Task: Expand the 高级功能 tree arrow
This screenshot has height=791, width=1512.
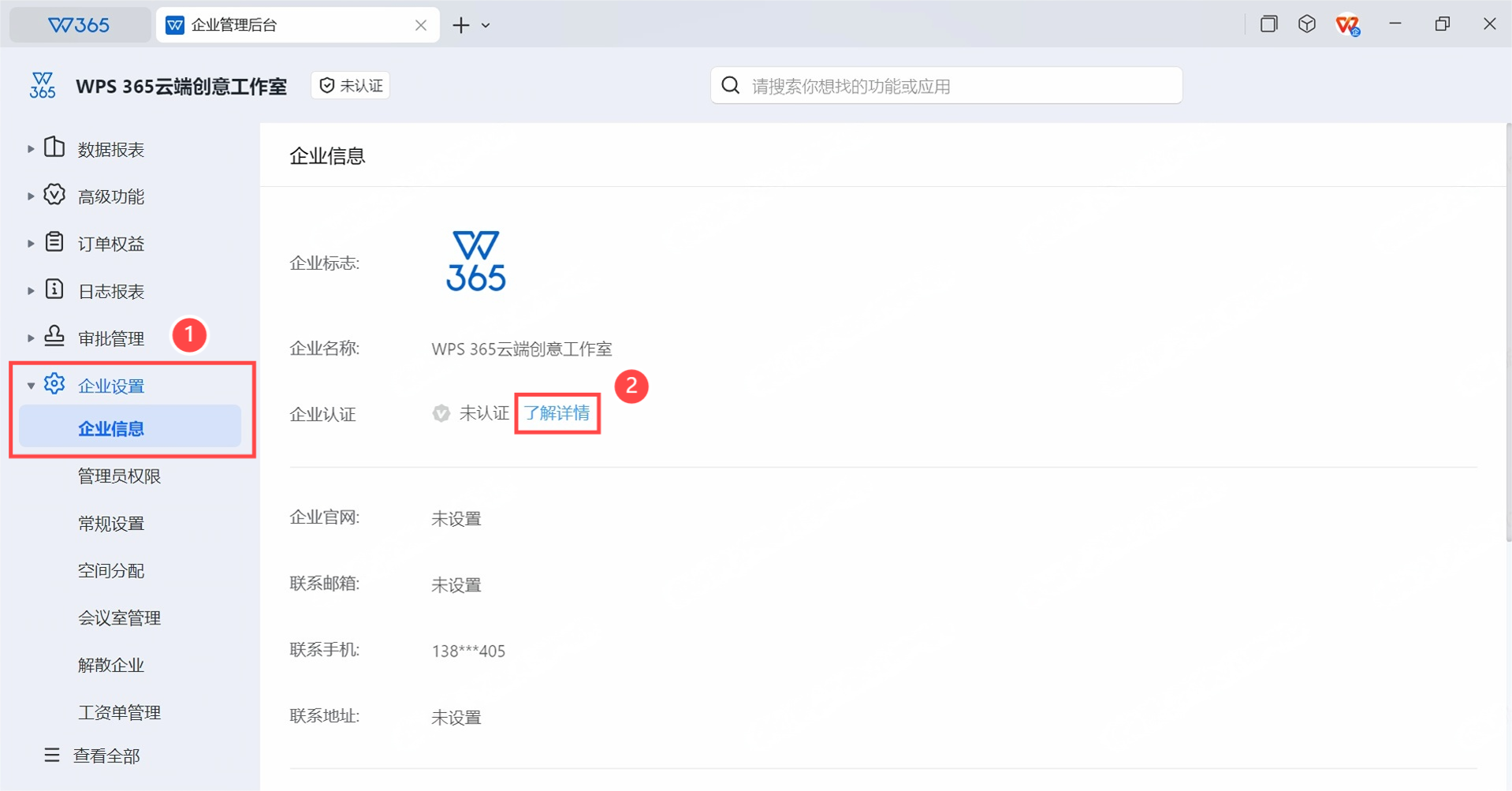Action: tap(31, 196)
